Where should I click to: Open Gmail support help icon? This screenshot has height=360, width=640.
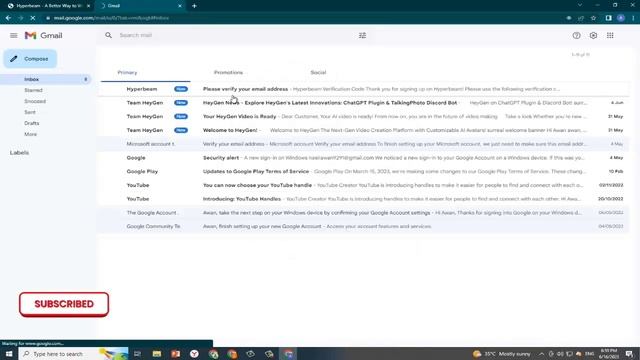(576, 36)
